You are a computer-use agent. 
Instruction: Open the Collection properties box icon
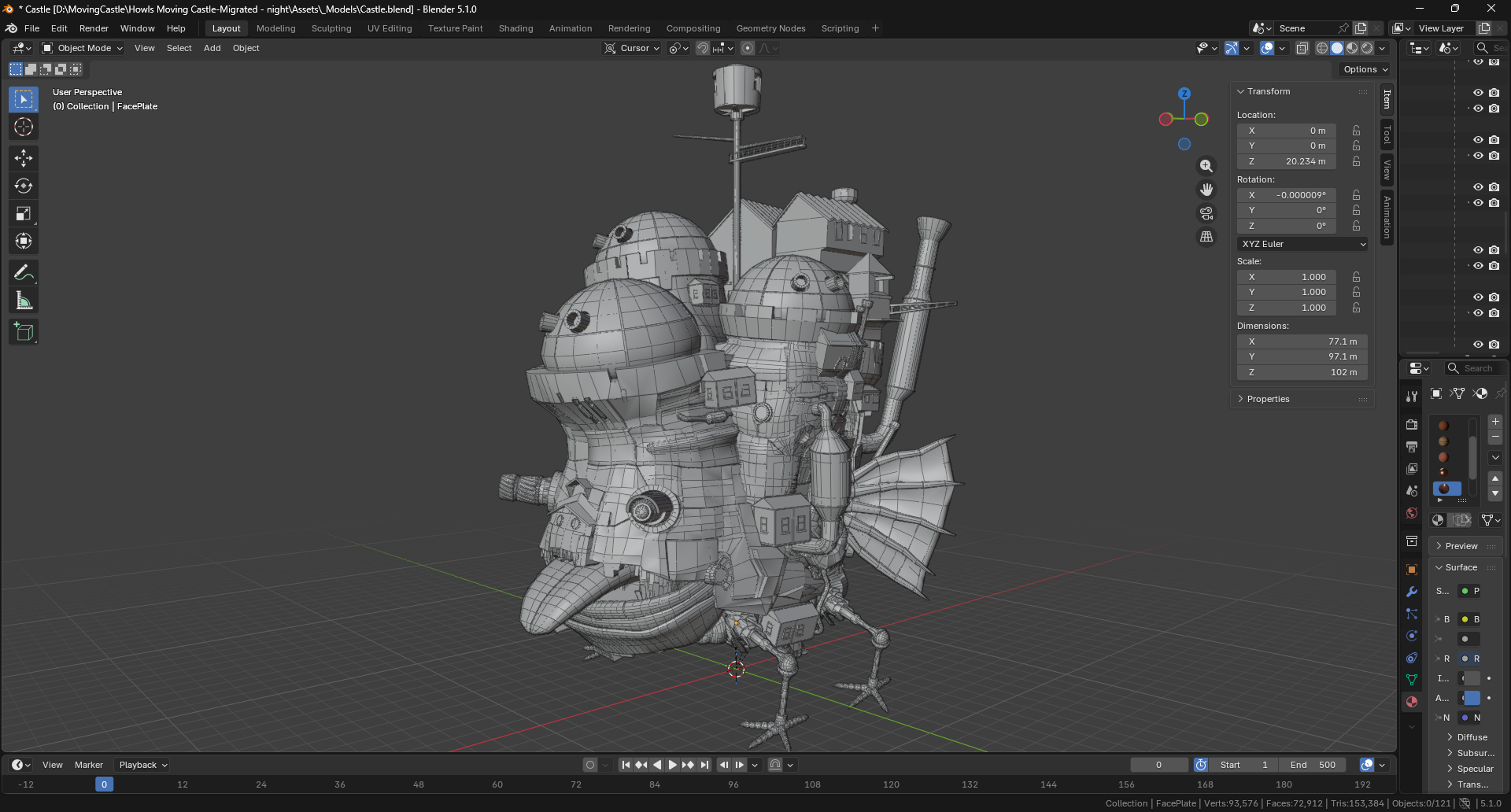click(1412, 541)
